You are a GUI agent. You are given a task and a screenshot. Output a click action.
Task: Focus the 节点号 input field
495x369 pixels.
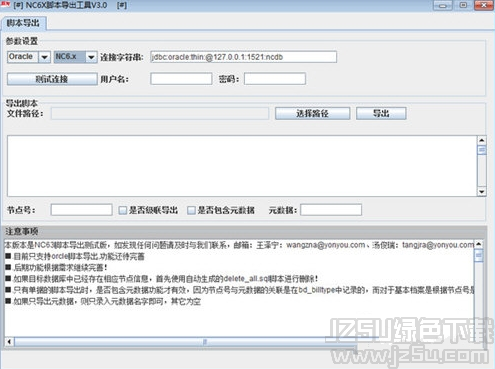coord(81,210)
